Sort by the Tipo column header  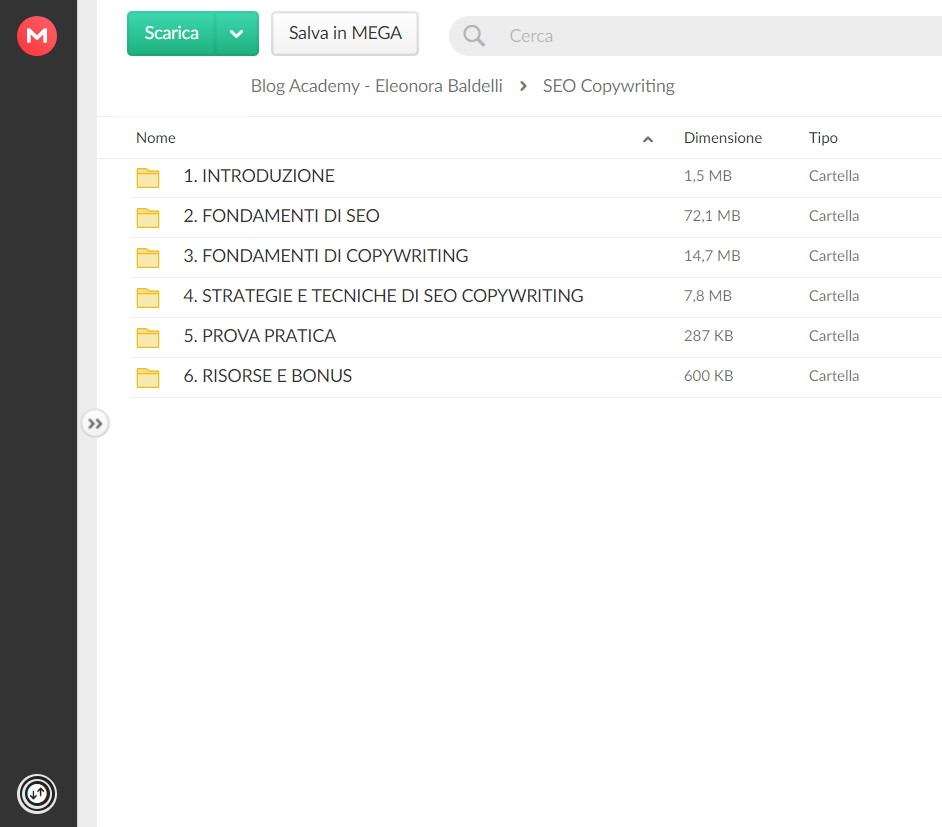click(x=823, y=138)
